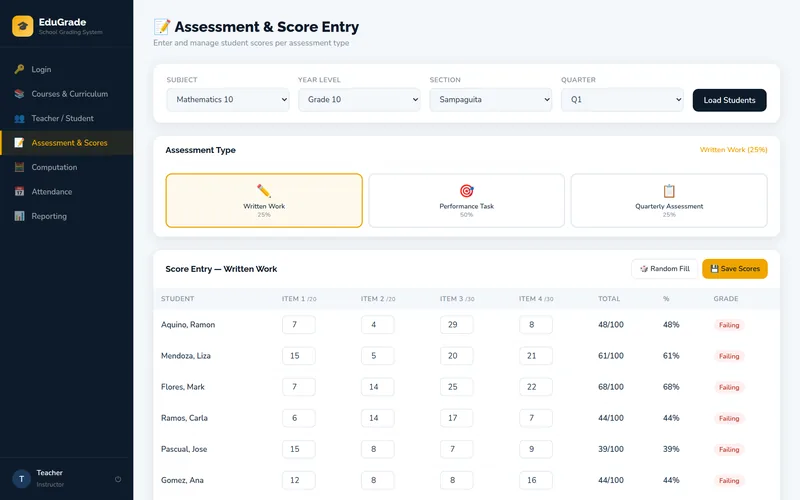
Task: Select the Quarterly Assessment type
Action: 669,201
